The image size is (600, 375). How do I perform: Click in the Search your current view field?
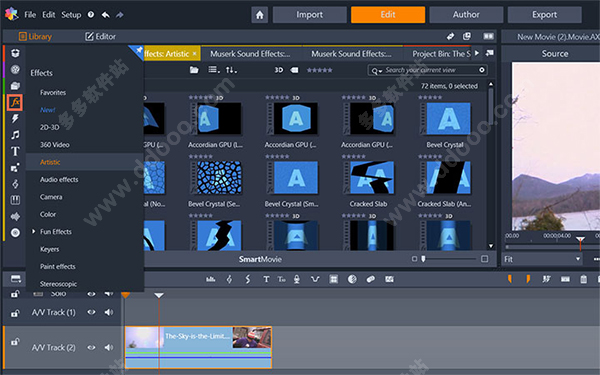(x=428, y=70)
